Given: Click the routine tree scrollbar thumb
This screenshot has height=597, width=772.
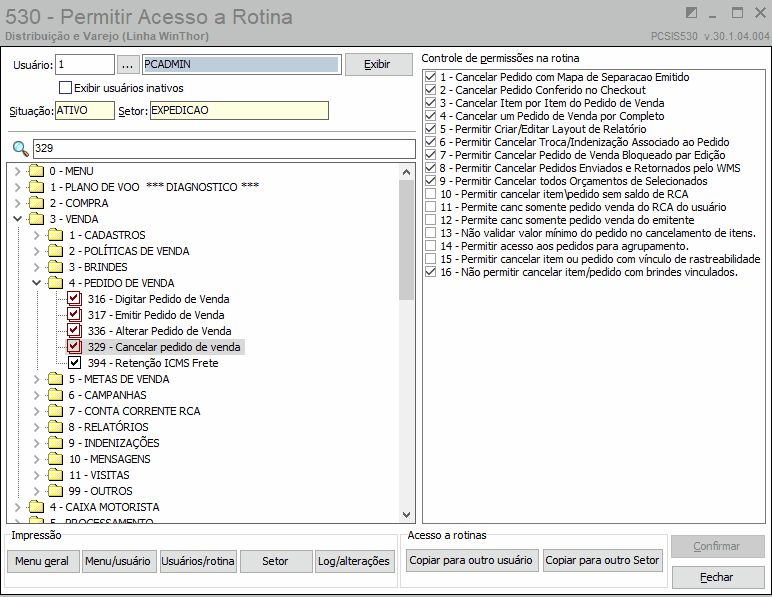Looking at the screenshot, I should coord(406,240).
